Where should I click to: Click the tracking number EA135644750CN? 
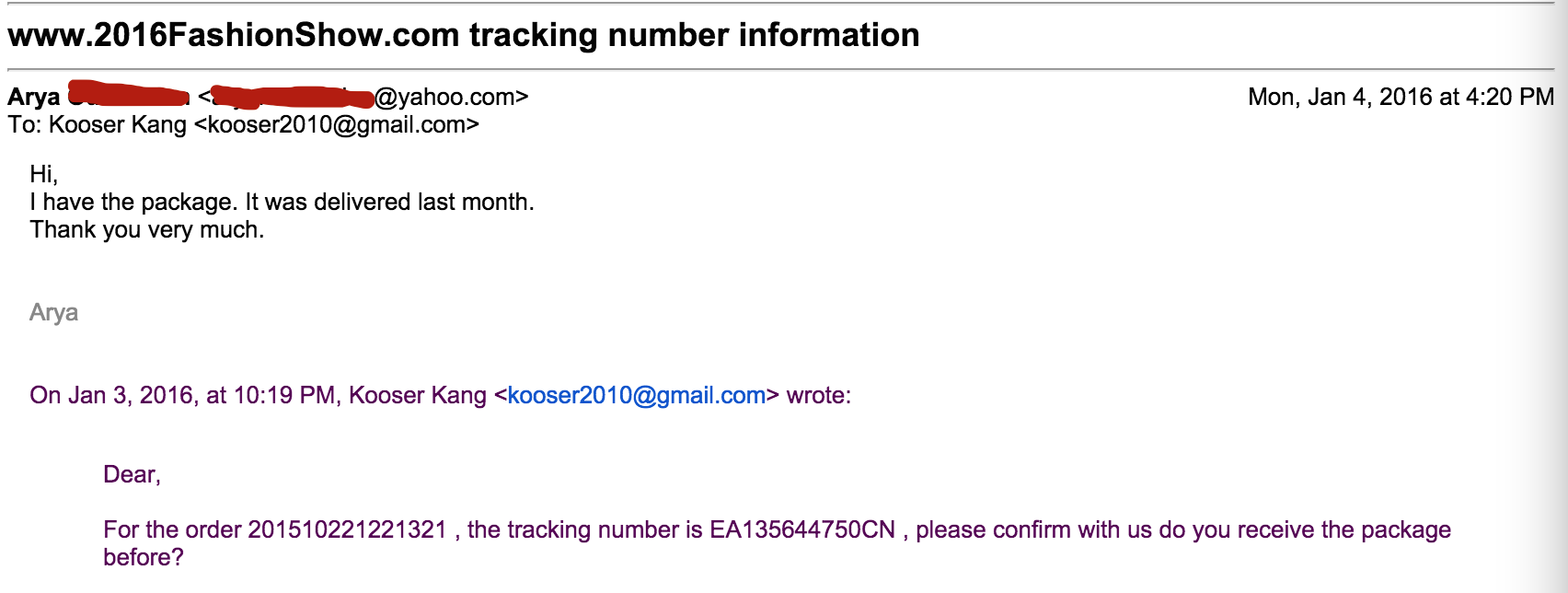(801, 529)
